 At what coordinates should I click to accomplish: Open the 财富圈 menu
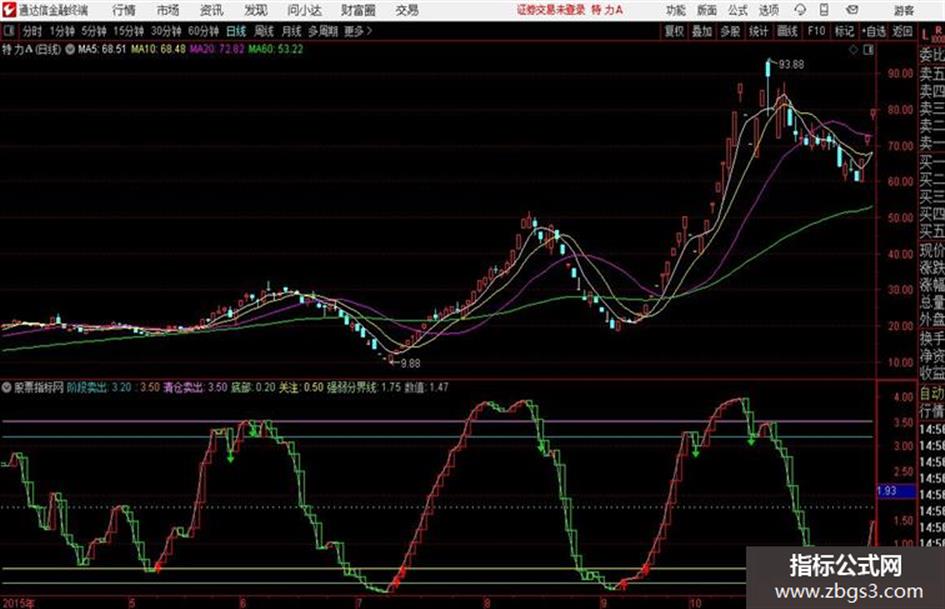coord(358,10)
